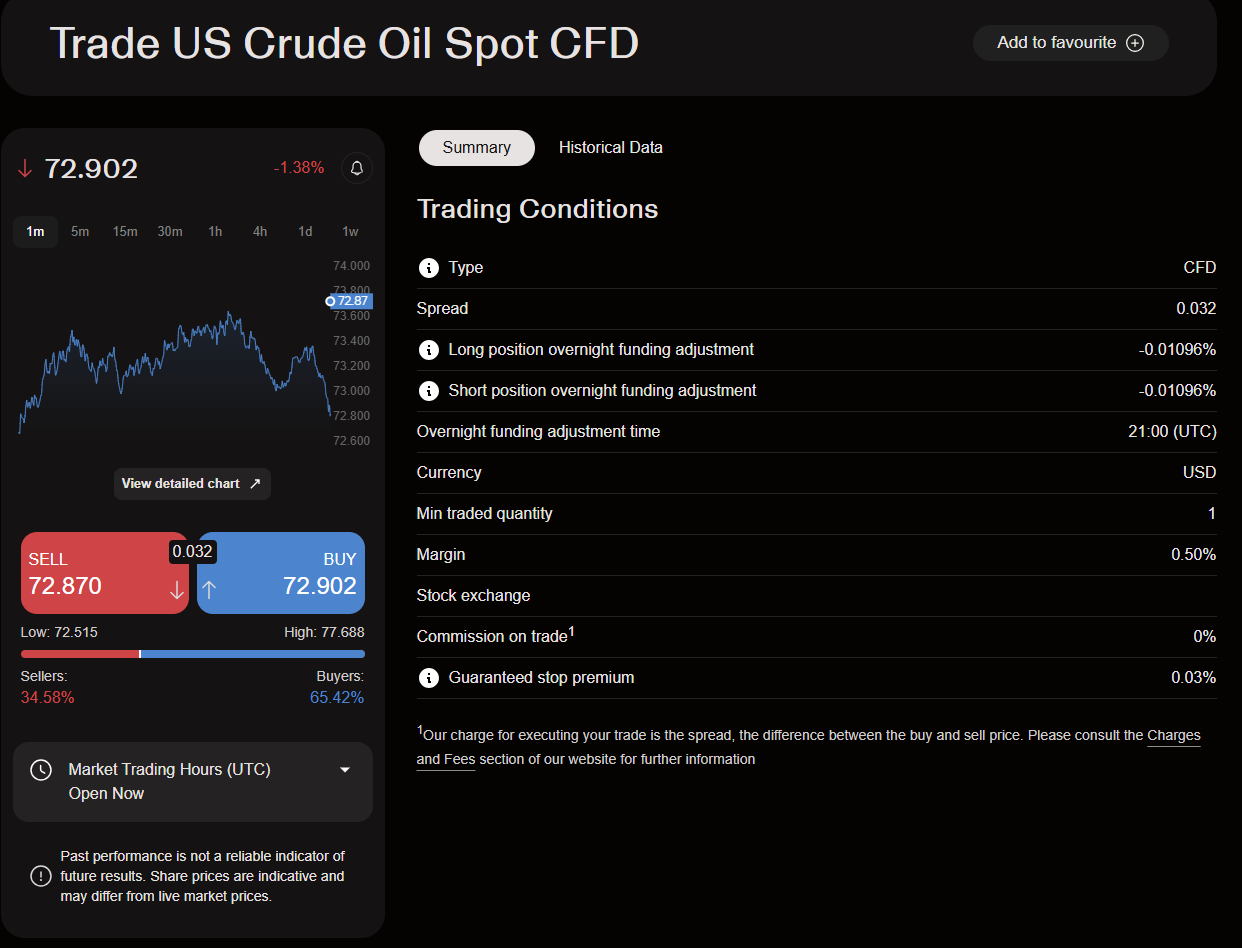The image size is (1242, 948).
Task: Click info icon beside Short position overnight funding
Action: pyautogui.click(x=428, y=391)
